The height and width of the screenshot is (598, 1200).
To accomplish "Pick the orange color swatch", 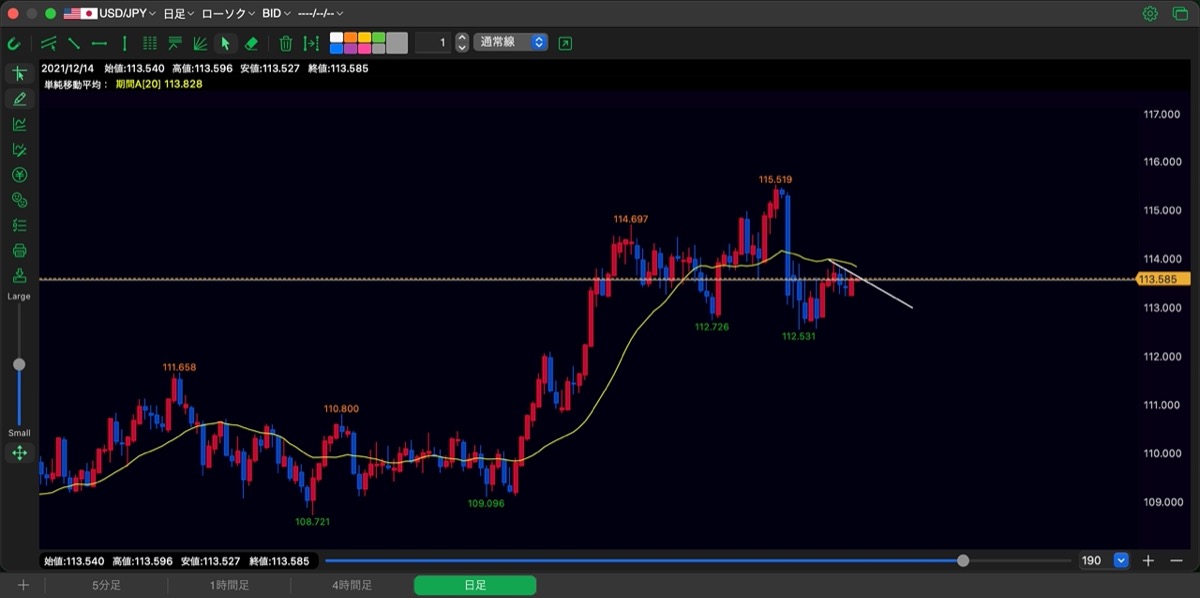I will (350, 38).
